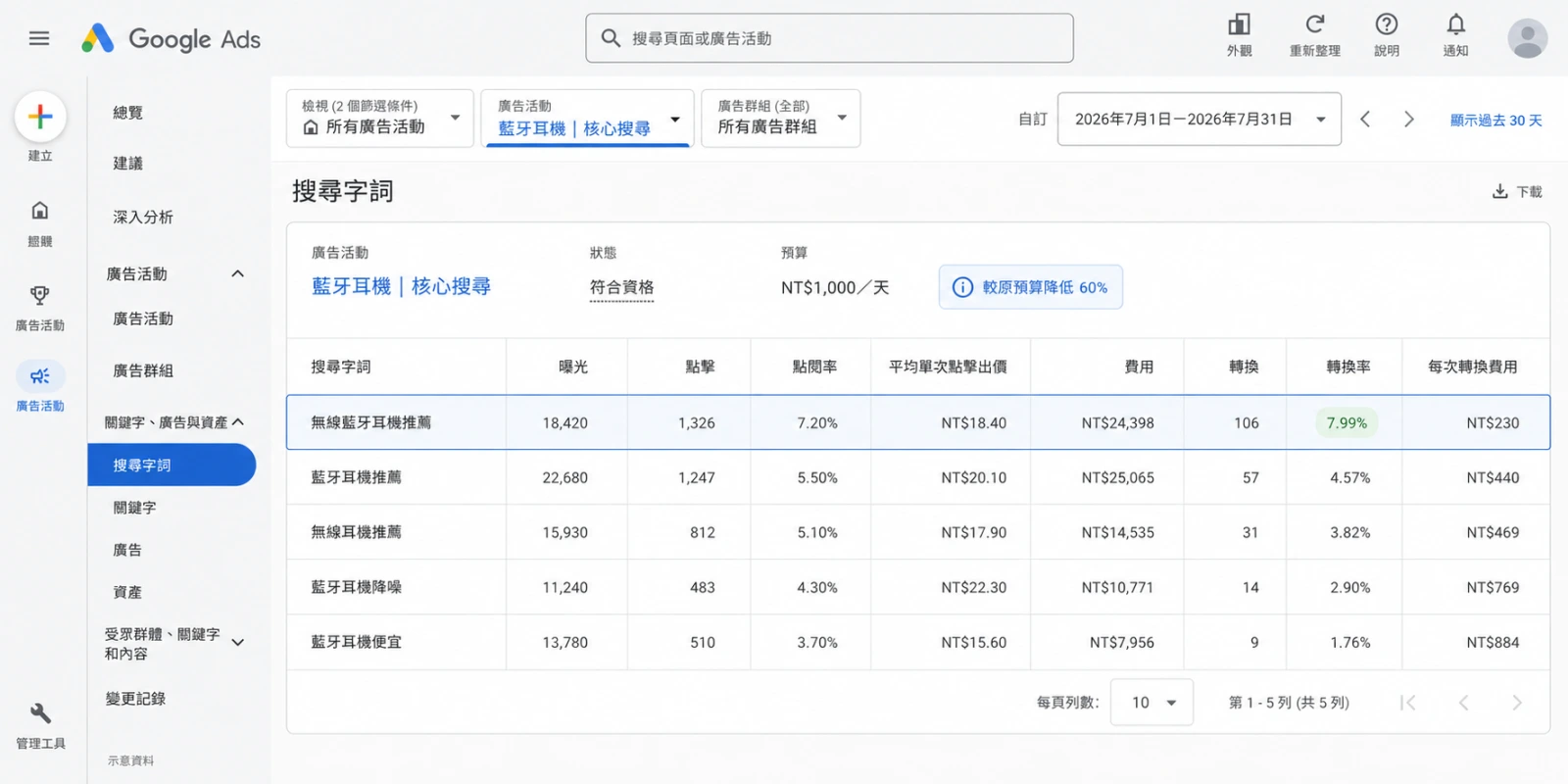Open 變更記錄 in the side menu
Viewport: 1568px width, 784px height.
coord(135,699)
